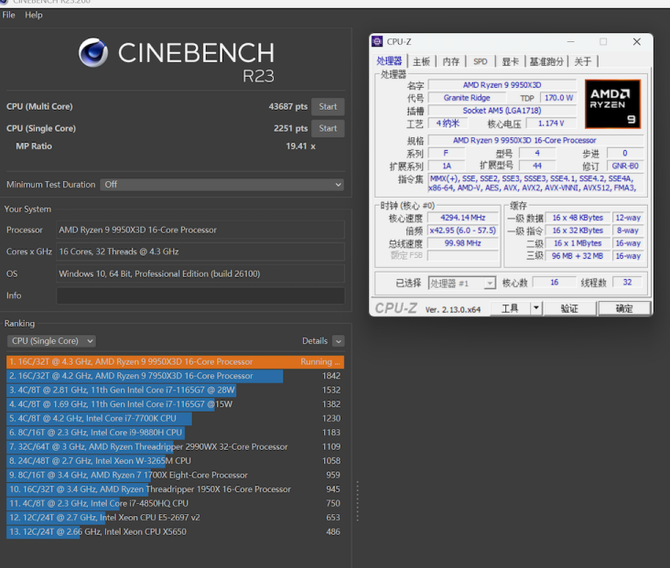670x568 pixels.
Task: Open the Help menu in Cinebench
Action: [x=34, y=15]
